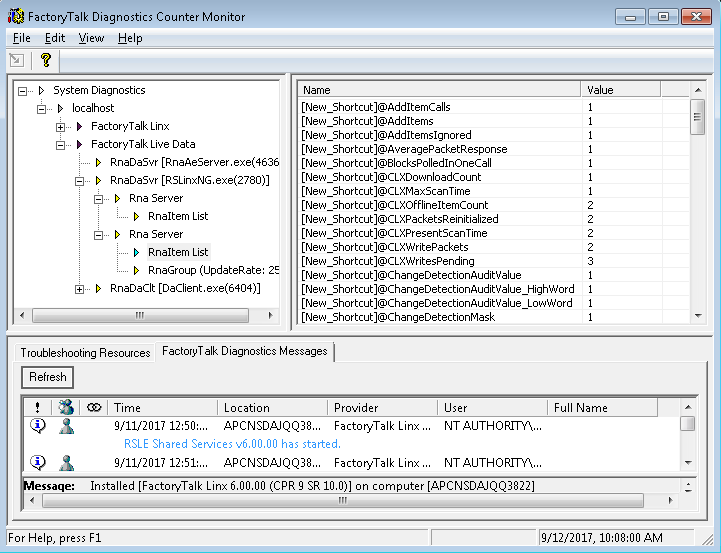Click the RSLE Shared Services started message
This screenshot has height=553, width=721.
coord(231,443)
